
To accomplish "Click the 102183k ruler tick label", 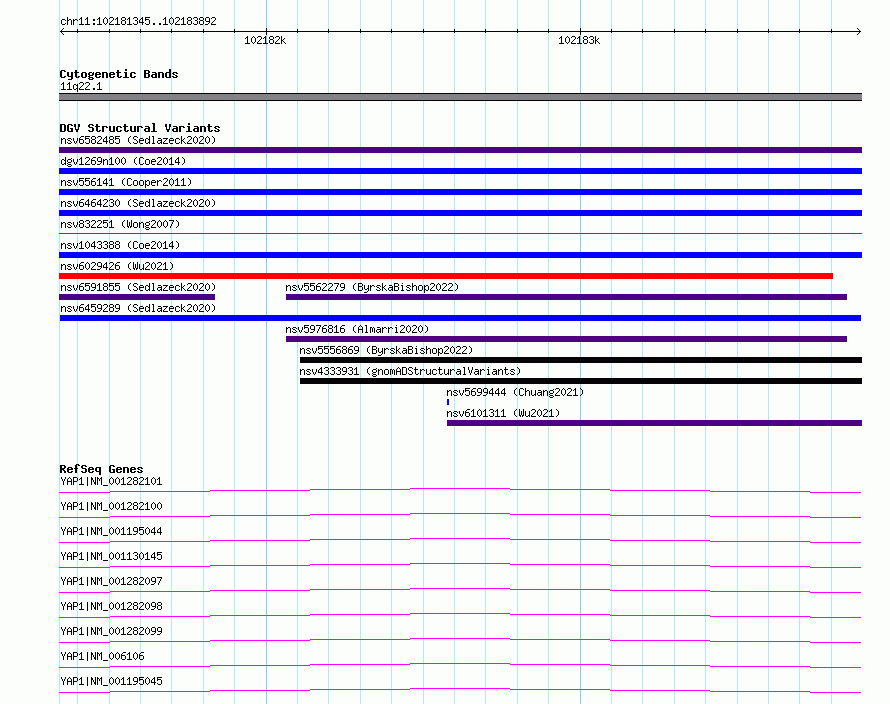I will (x=578, y=40).
